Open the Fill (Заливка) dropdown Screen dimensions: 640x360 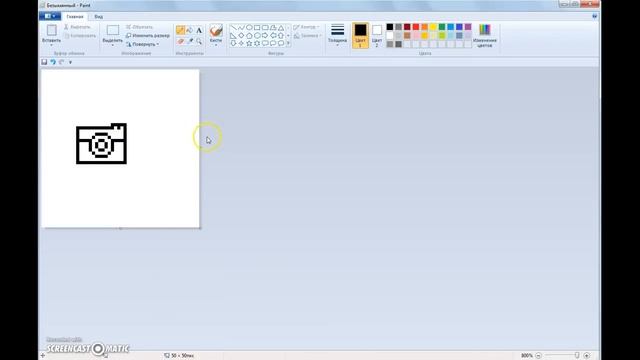click(x=308, y=36)
